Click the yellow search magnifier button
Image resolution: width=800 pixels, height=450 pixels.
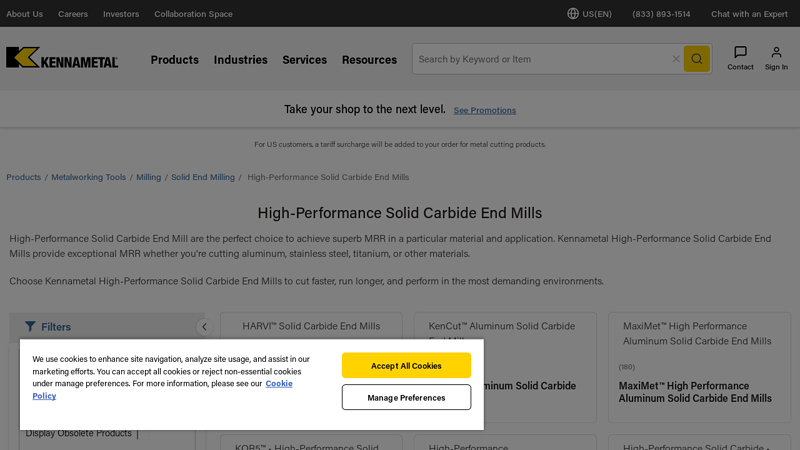click(x=696, y=59)
